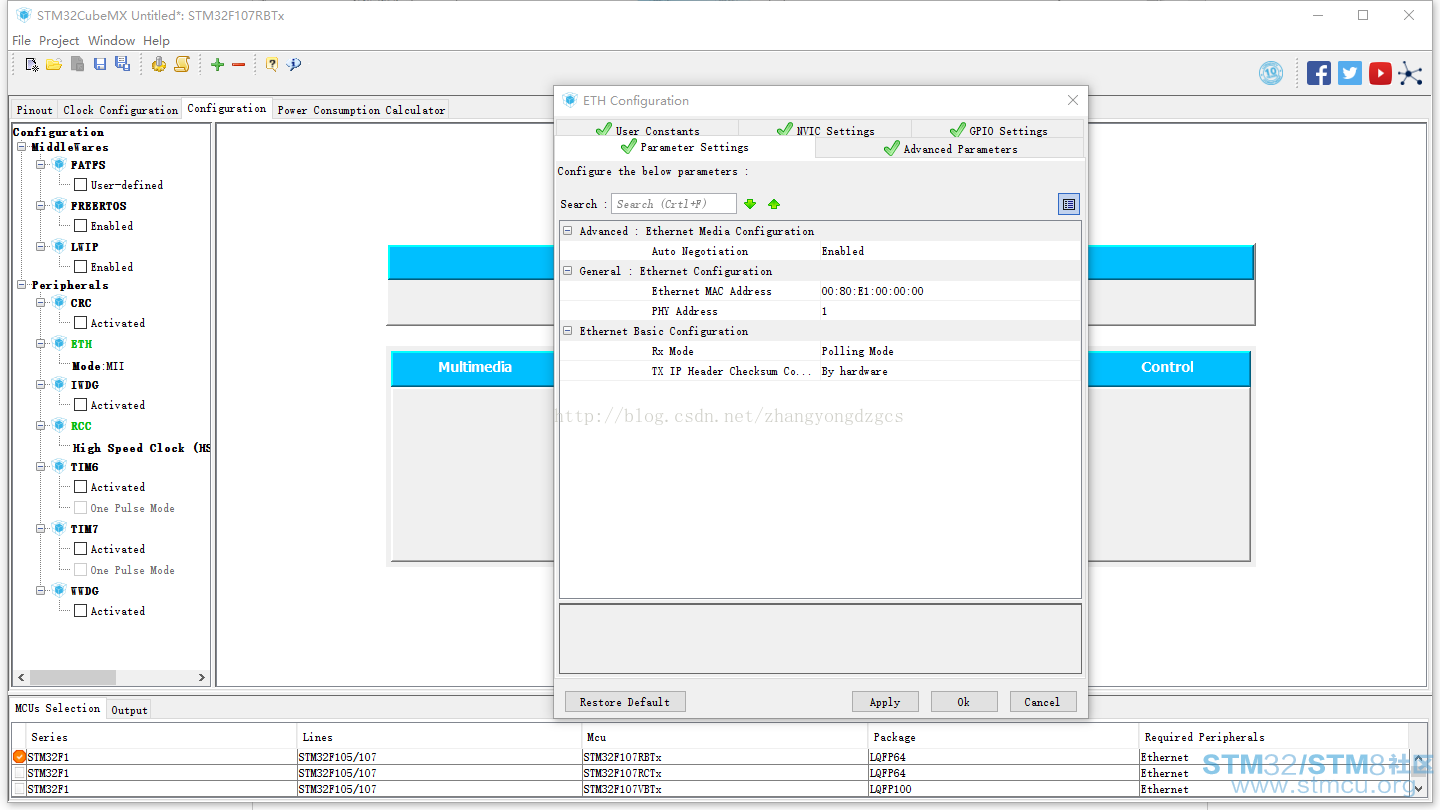Enable the FATFS User-defined checkbox
This screenshot has width=1440, height=810.
pyautogui.click(x=81, y=185)
